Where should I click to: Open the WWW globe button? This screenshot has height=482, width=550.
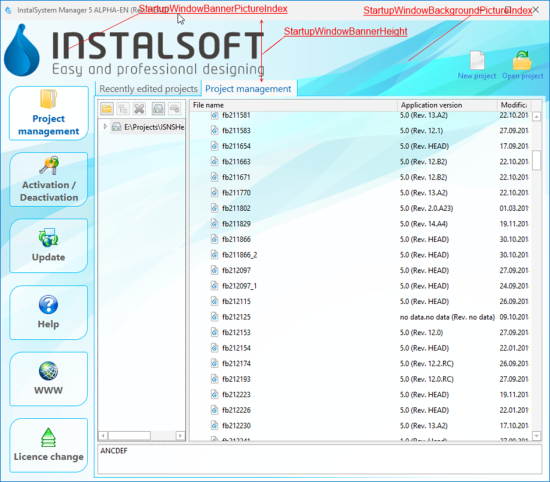point(48,379)
